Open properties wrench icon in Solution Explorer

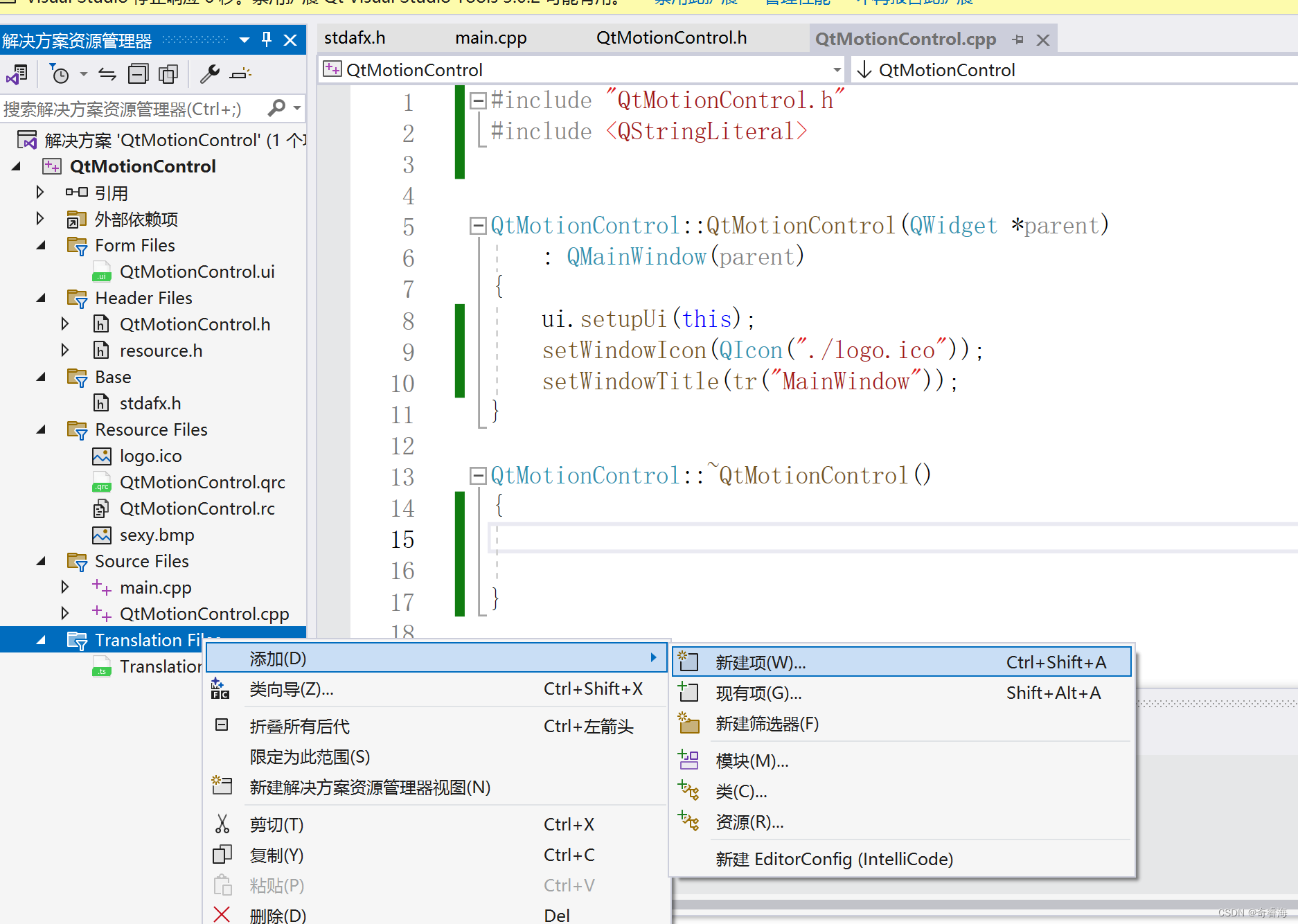209,73
